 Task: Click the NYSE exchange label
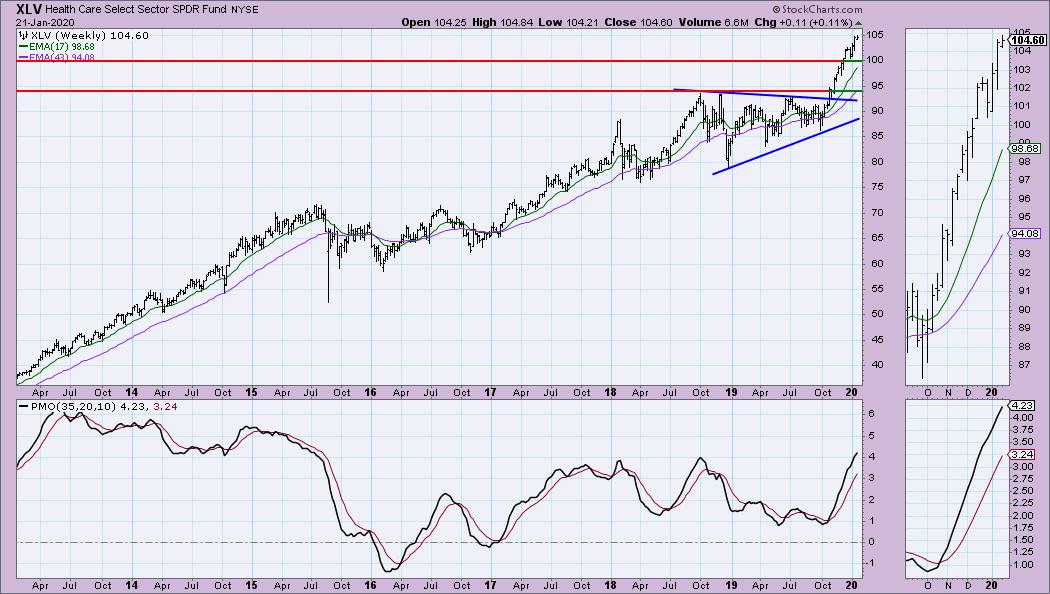244,10
